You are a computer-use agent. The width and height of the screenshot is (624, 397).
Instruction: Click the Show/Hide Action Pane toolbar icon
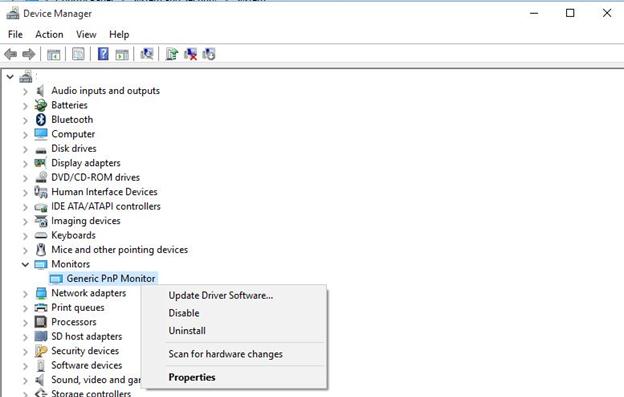[122, 54]
